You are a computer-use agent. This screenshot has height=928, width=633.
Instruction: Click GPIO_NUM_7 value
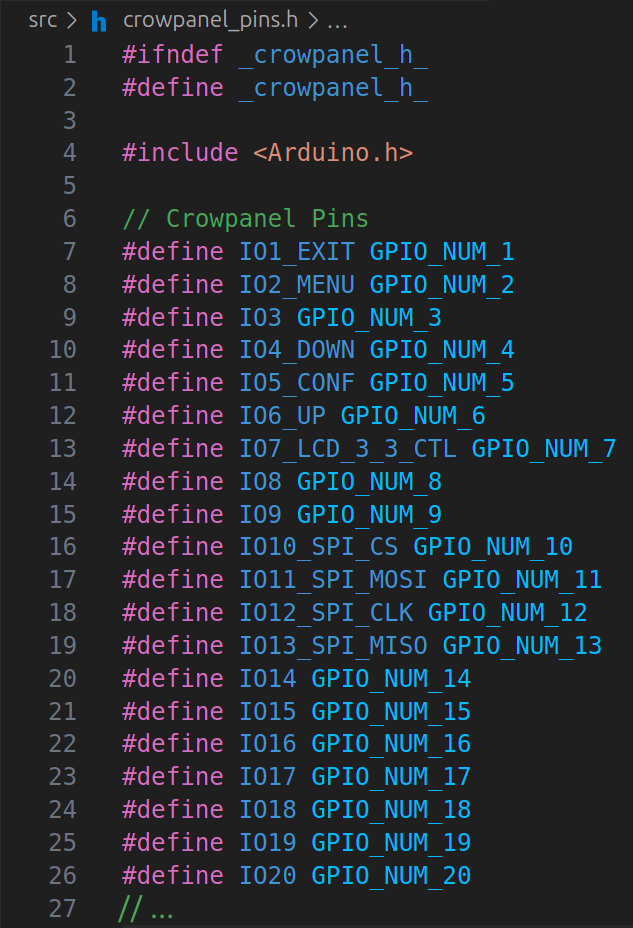544,449
